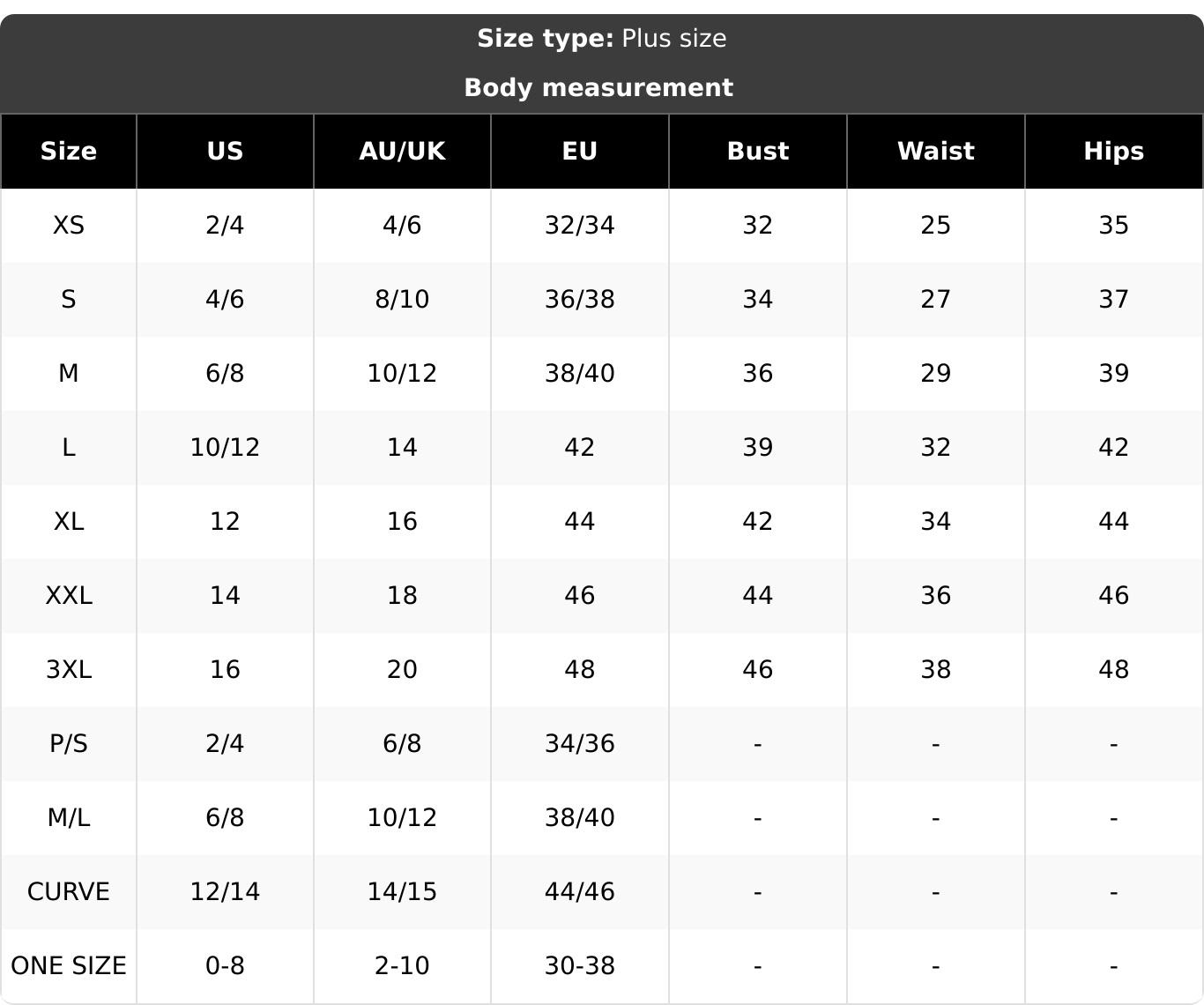The image size is (1204, 1005).
Task: Select the Bust column header
Action: [x=758, y=151]
